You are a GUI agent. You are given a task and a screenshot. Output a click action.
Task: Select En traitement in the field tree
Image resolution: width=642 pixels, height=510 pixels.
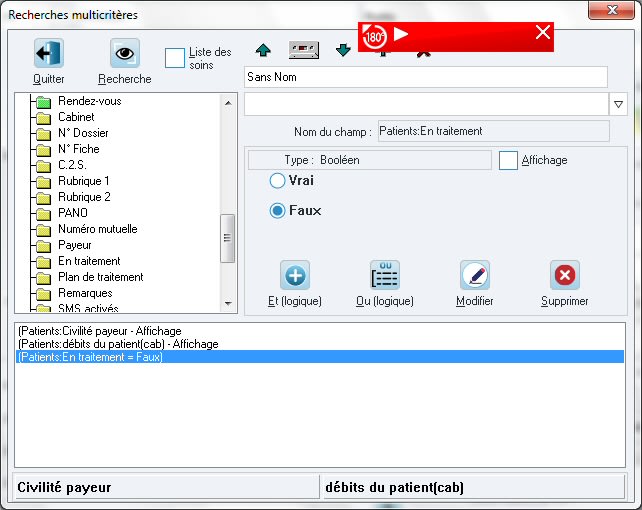(89, 261)
